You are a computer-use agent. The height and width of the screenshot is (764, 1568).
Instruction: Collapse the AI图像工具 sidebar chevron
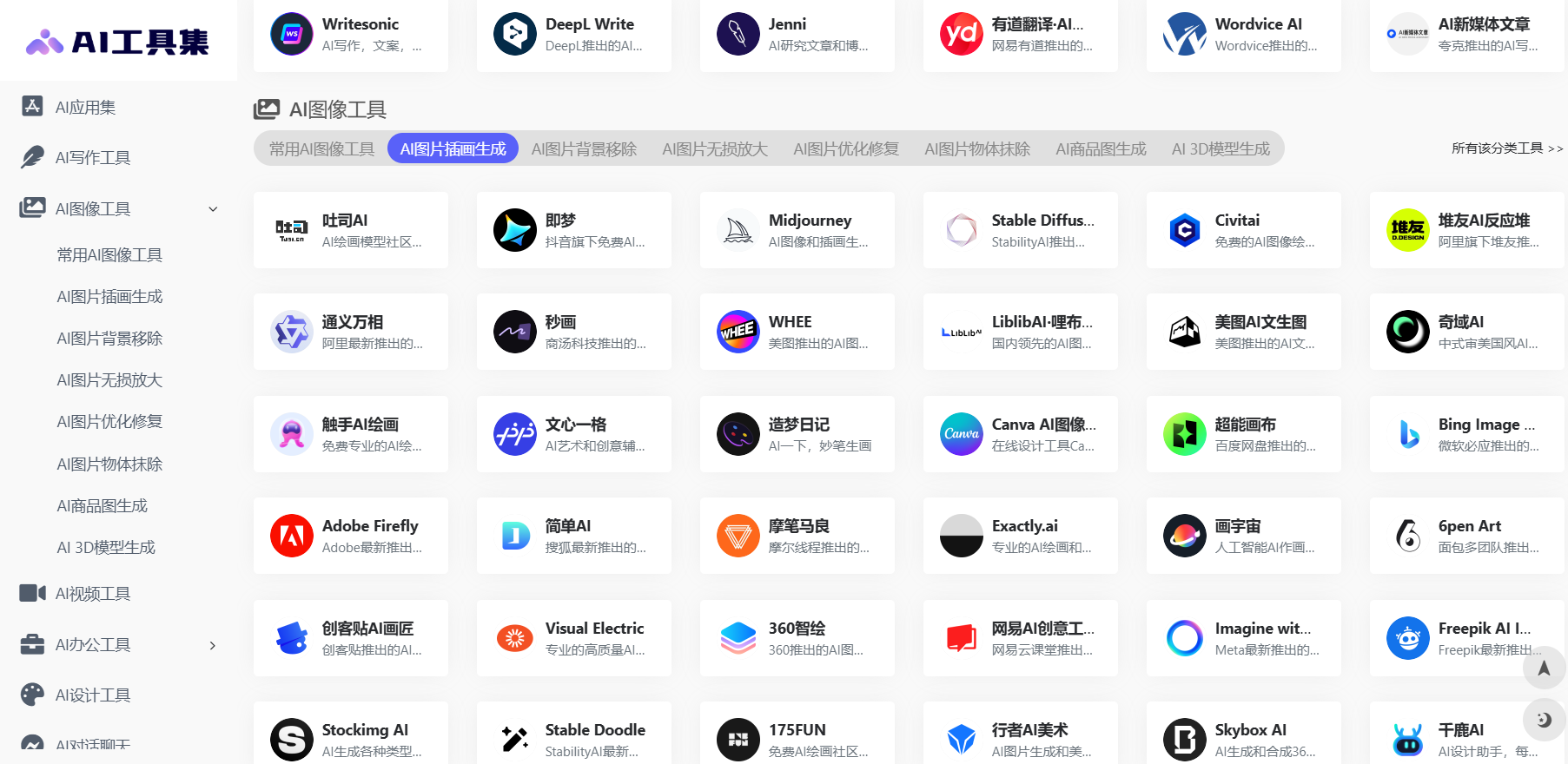[x=213, y=208]
